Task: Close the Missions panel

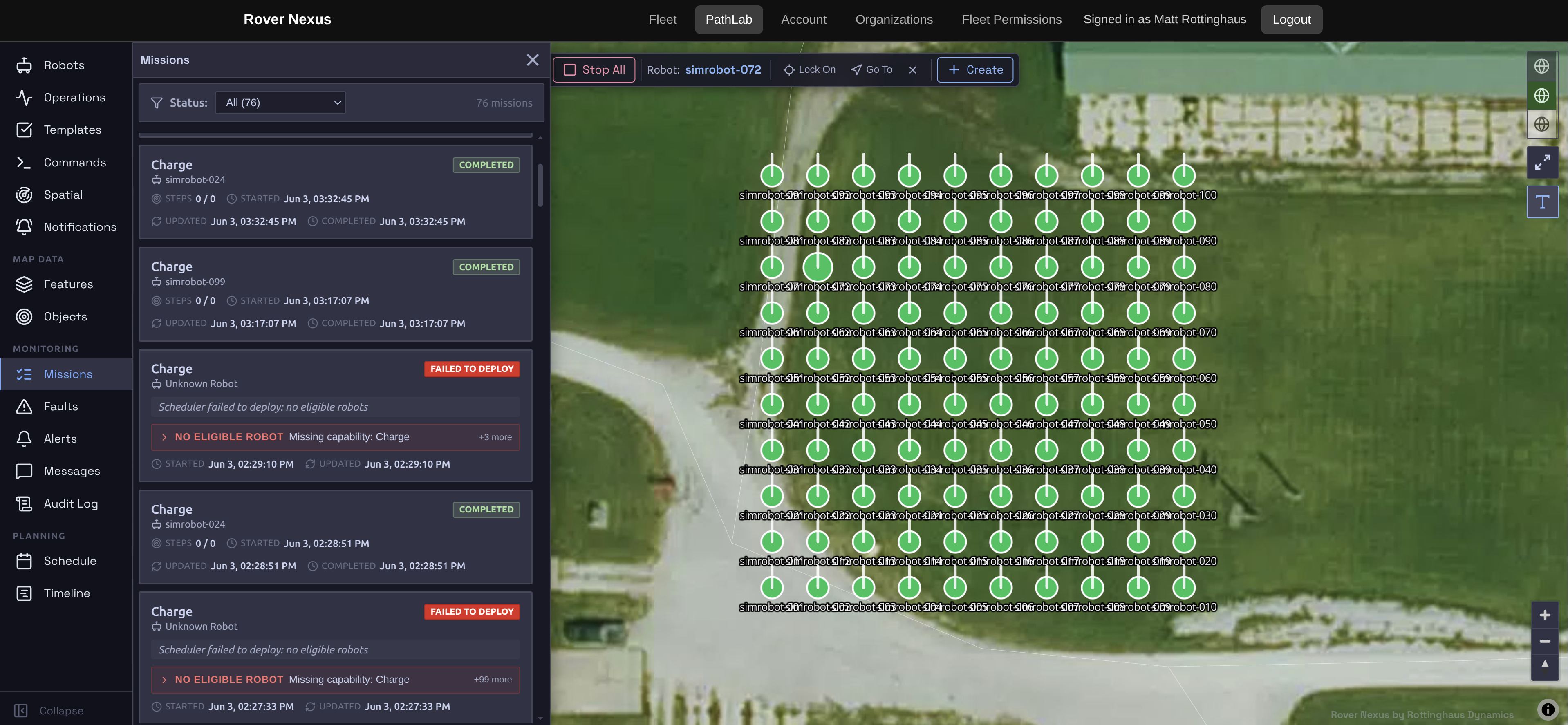Action: pos(533,60)
